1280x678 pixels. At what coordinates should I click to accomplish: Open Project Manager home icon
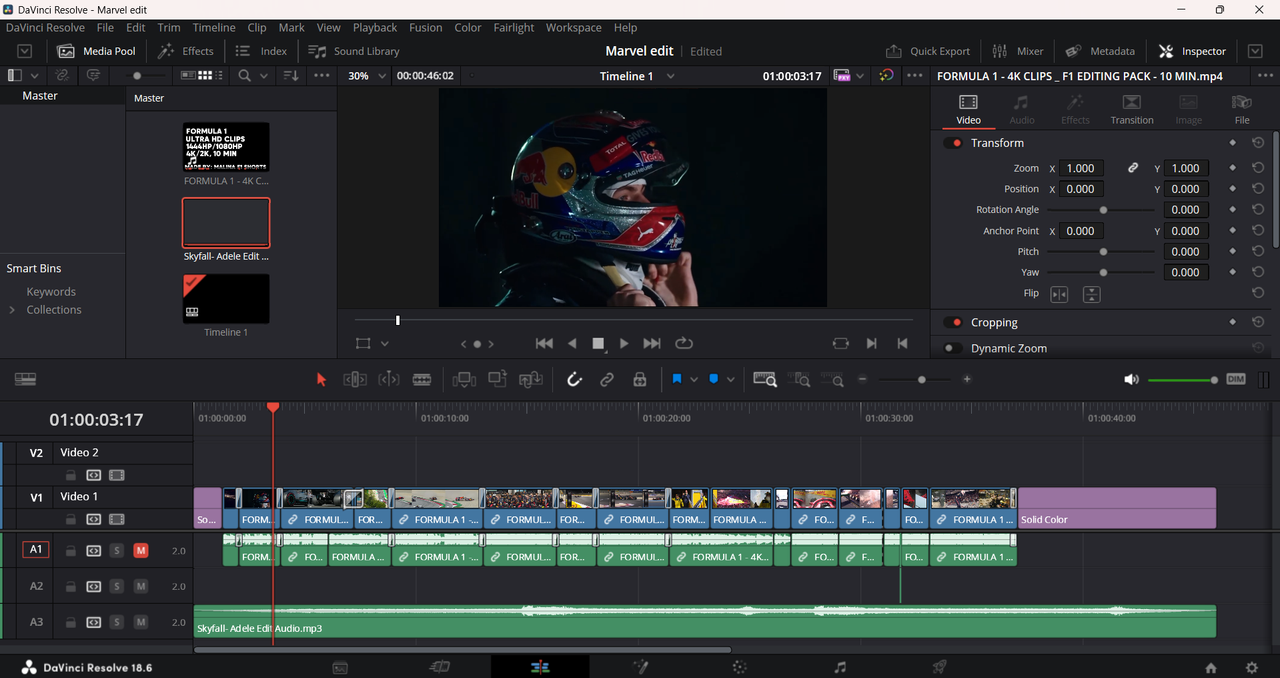point(1211,667)
